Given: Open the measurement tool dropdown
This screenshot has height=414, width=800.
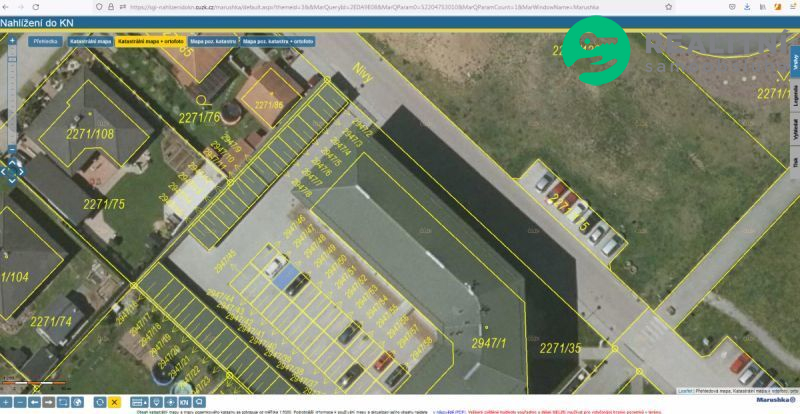Looking at the screenshot, I should coord(139,402).
